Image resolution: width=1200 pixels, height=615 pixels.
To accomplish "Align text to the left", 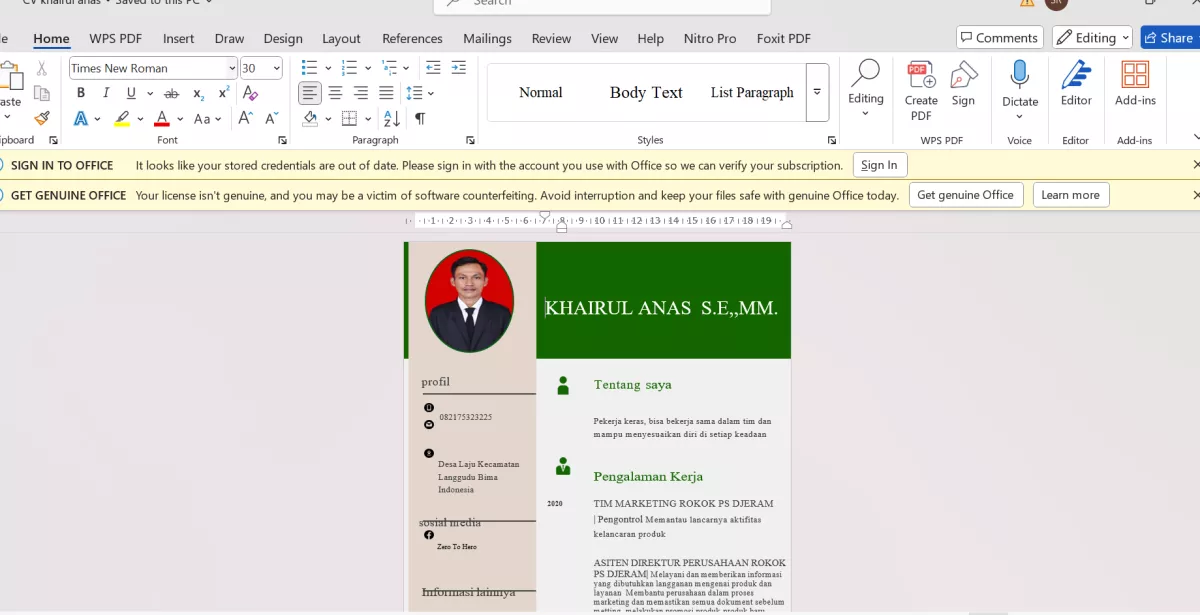I will (310, 93).
